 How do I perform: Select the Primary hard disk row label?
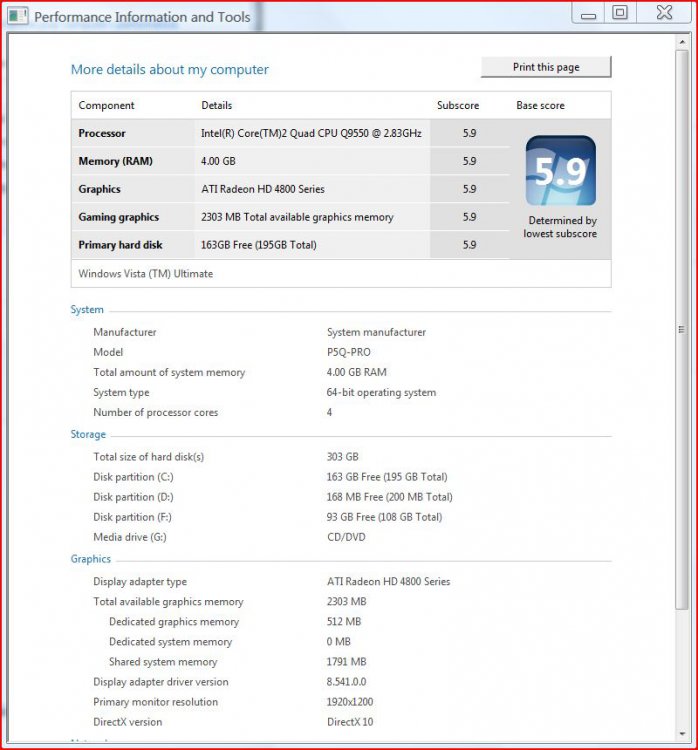pyautogui.click(x=120, y=245)
